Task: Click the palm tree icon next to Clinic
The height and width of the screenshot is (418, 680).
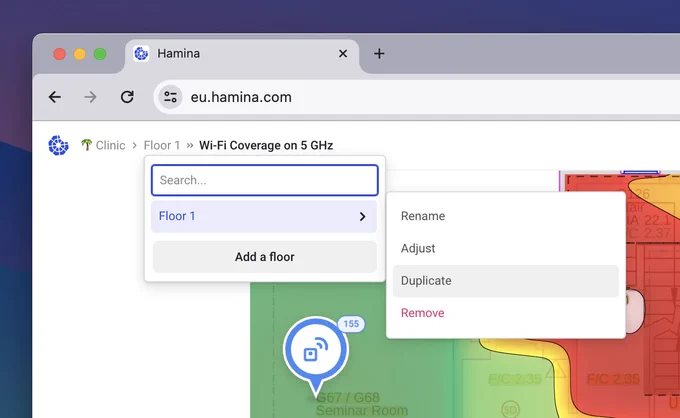Action: pos(86,144)
